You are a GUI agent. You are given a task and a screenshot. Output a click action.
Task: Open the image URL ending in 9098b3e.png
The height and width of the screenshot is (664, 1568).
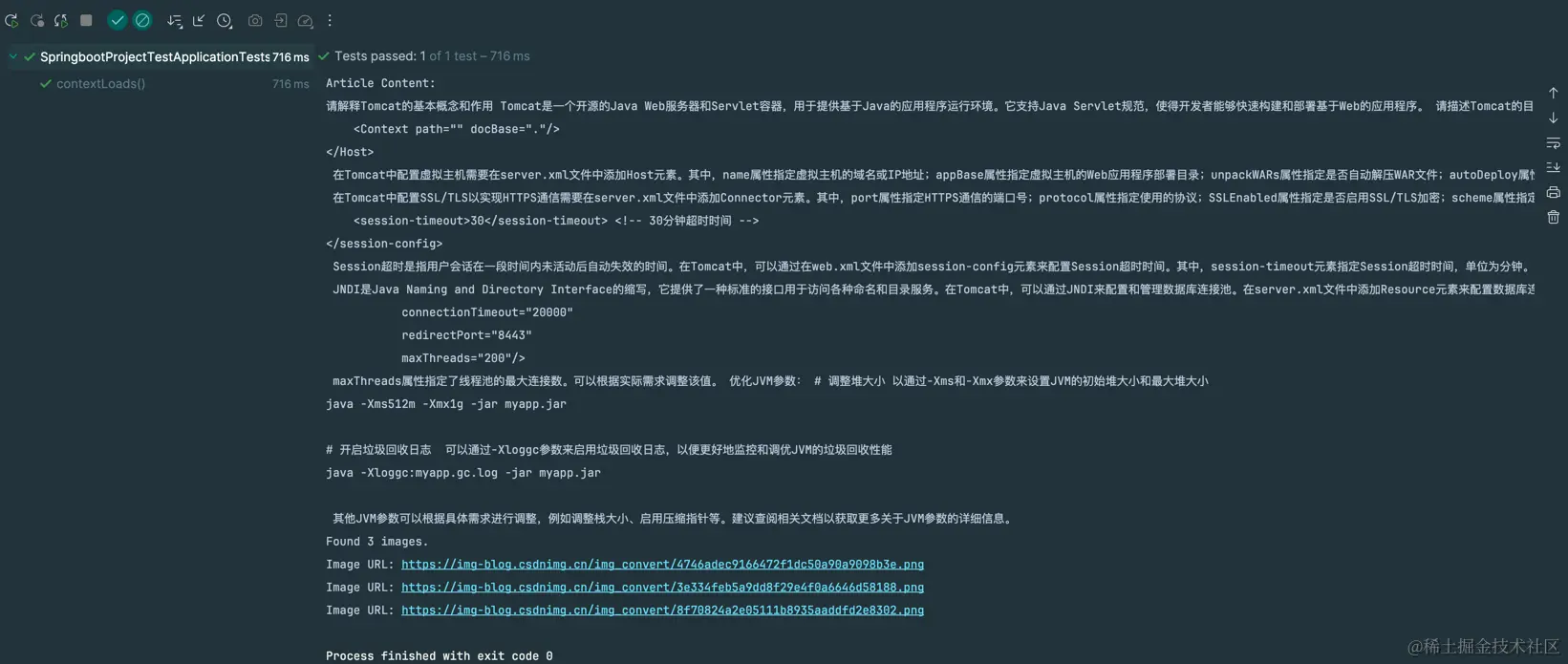[662, 565]
